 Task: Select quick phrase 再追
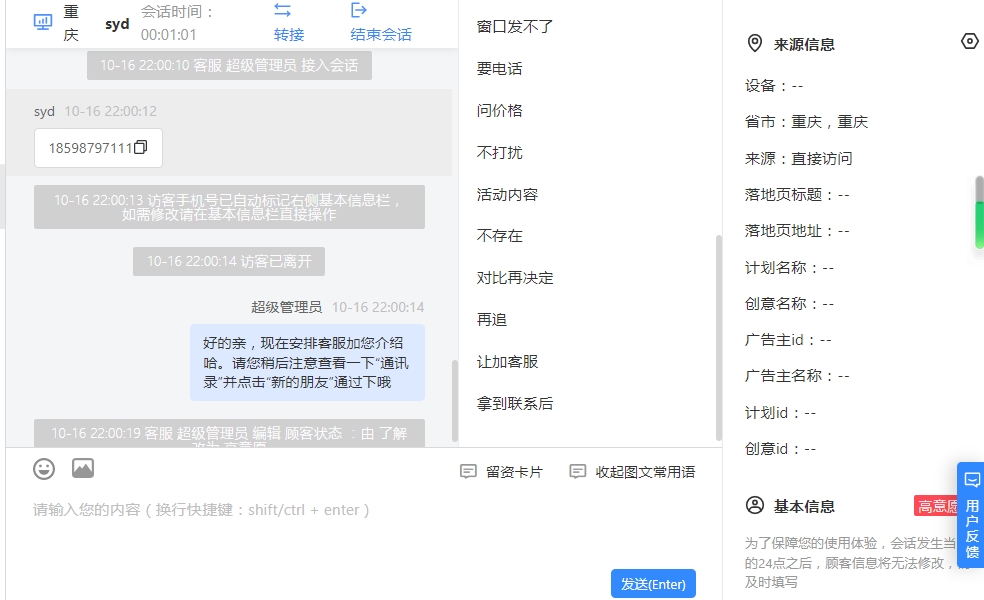(492, 319)
